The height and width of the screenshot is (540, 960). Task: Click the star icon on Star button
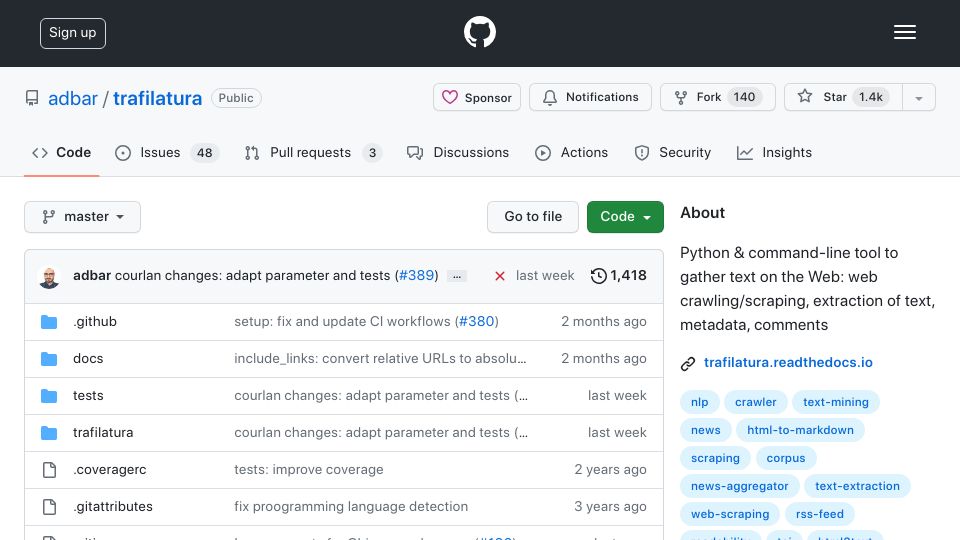[x=805, y=96]
